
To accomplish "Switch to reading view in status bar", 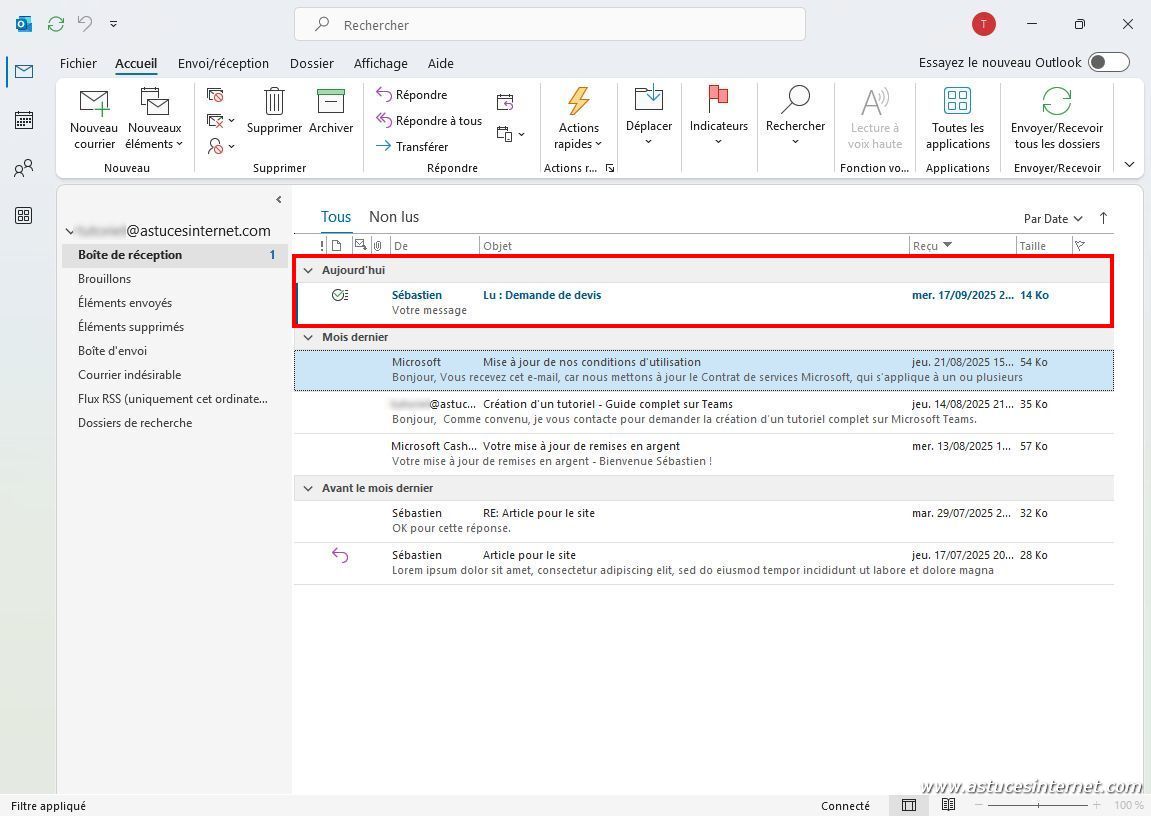I will (948, 805).
